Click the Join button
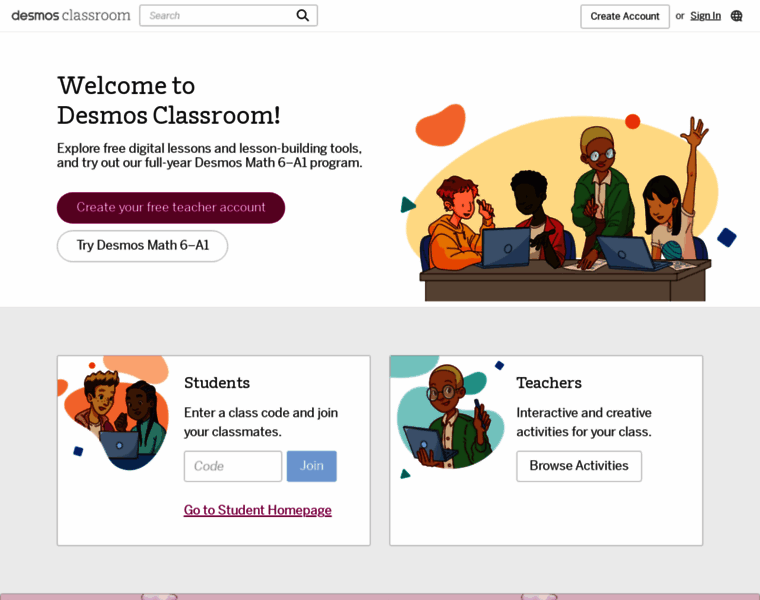Screen dimensions: 760x600 click(x=312, y=466)
